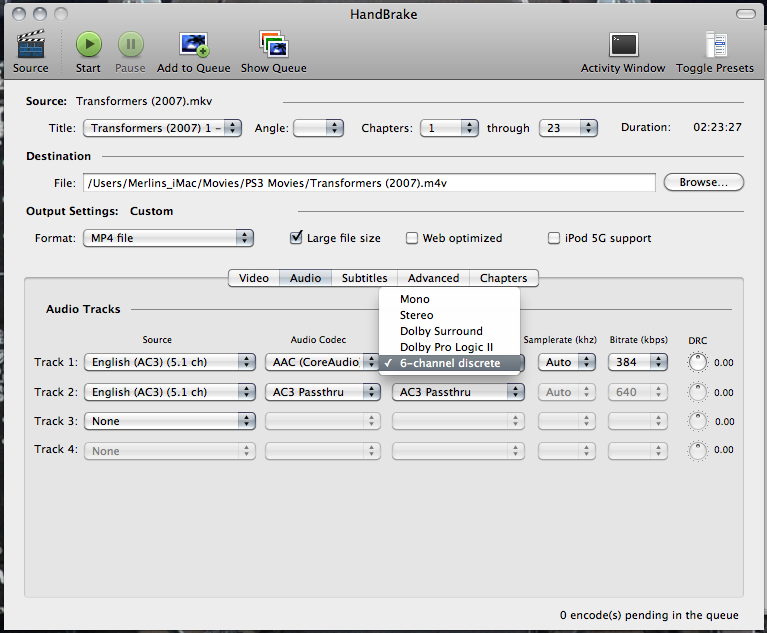Screen dimensions: 767x633
Task: Open the ending chapter dropdown showing 23
Action: point(568,128)
